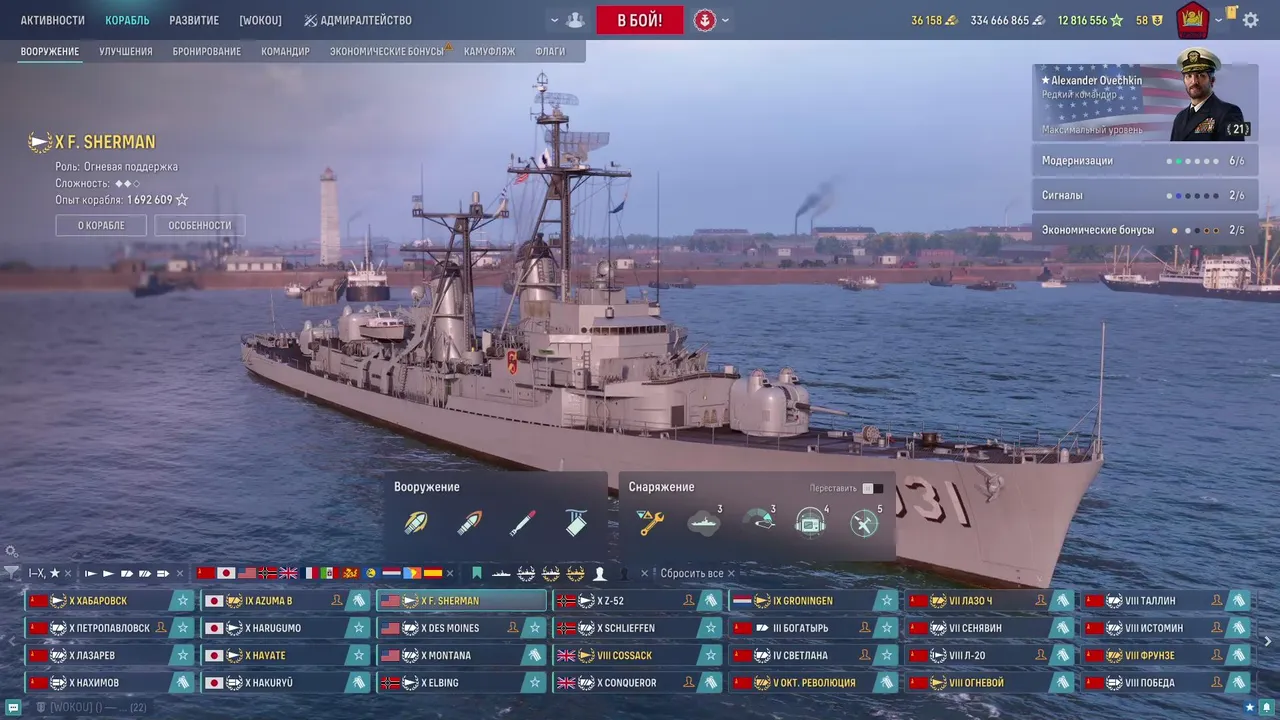Screen dimensions: 1280x720
Task: Toggle the USA flag nation filter
Action: [247, 573]
